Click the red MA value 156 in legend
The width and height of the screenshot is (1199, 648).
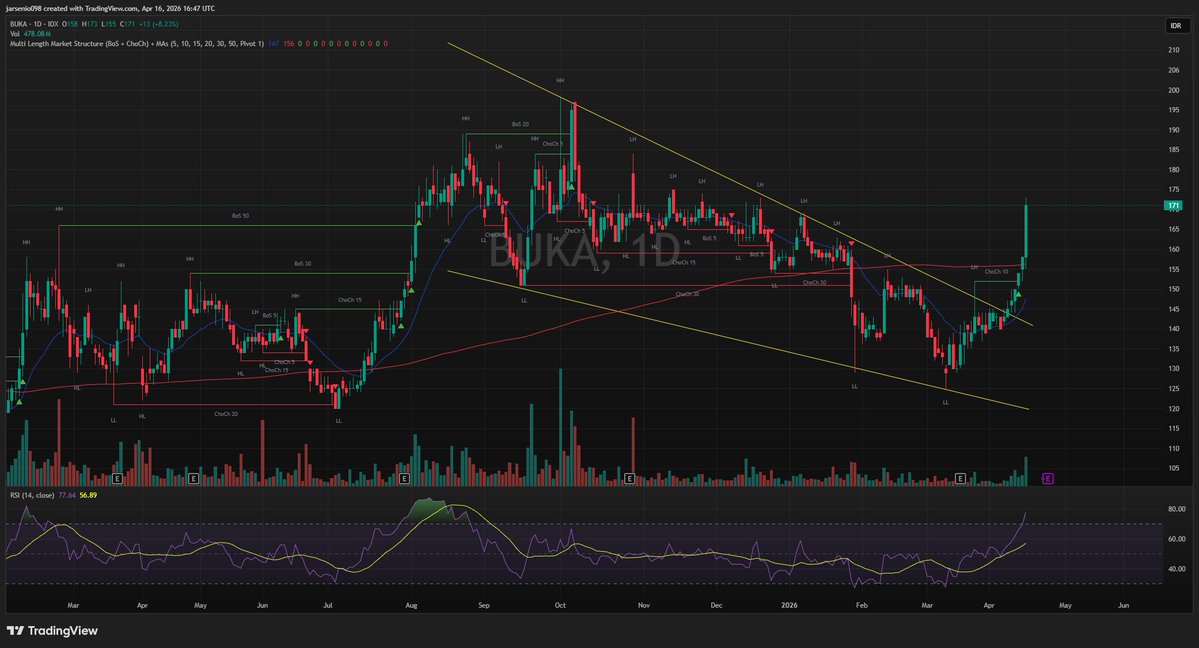click(x=288, y=44)
